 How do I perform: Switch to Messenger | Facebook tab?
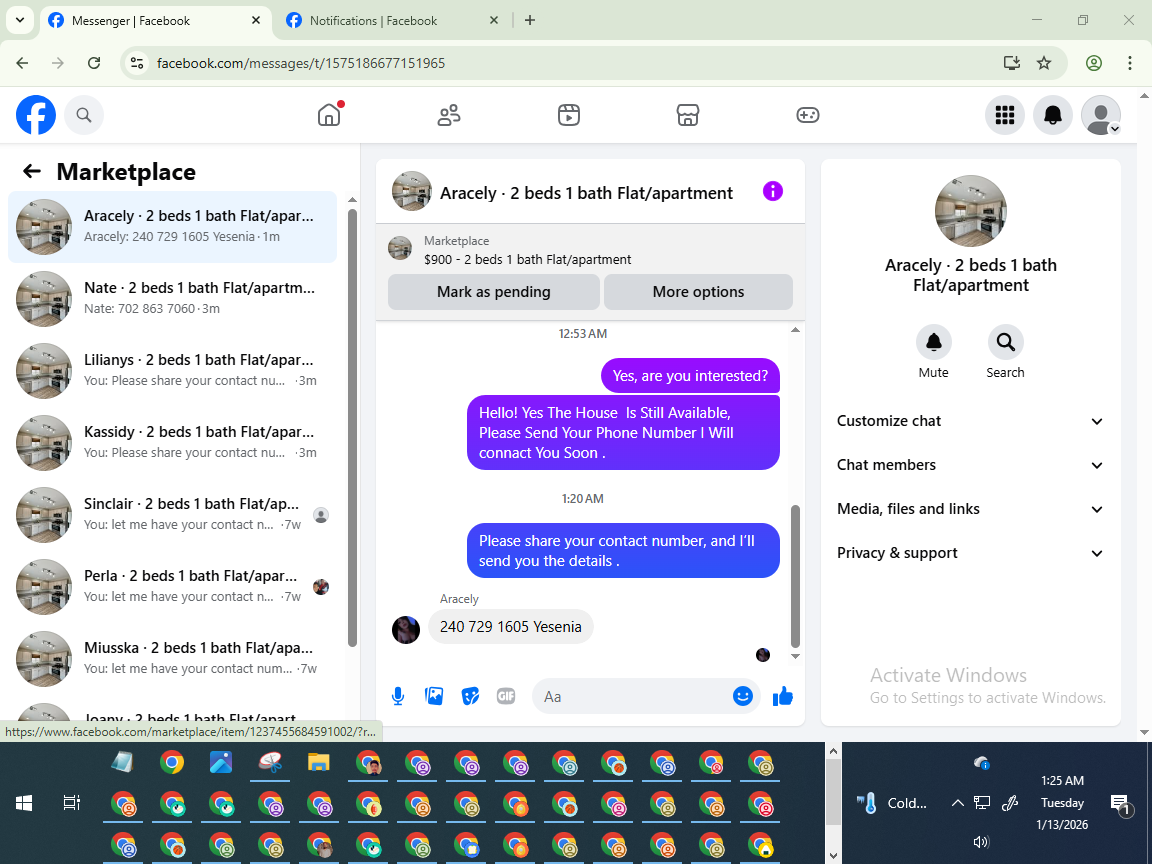[x=154, y=21]
